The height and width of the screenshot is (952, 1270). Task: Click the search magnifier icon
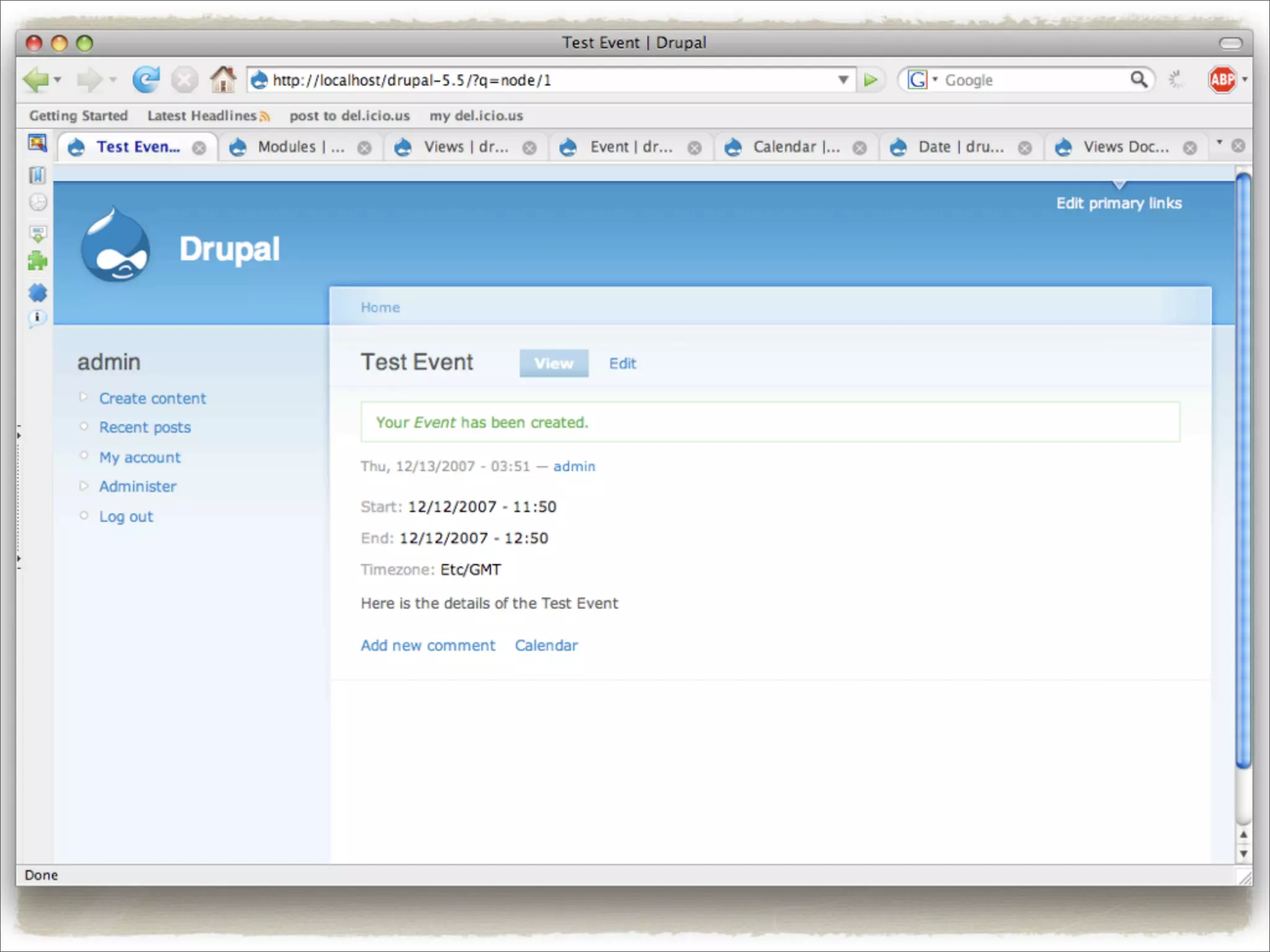click(1139, 79)
